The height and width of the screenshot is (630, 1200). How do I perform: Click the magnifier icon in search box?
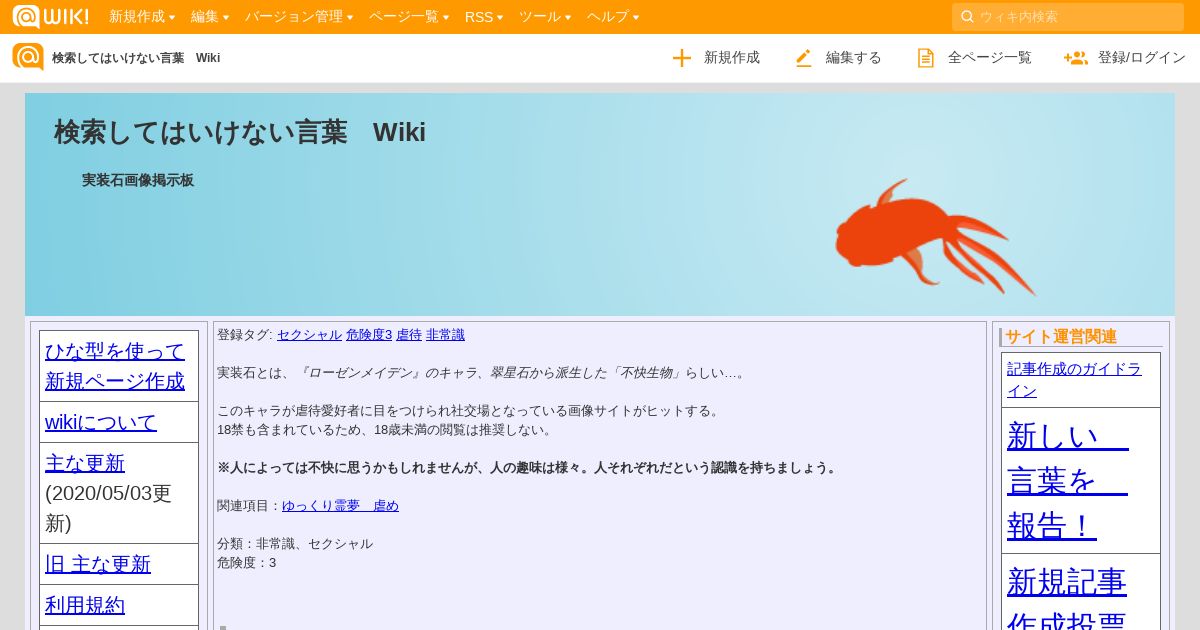click(967, 16)
